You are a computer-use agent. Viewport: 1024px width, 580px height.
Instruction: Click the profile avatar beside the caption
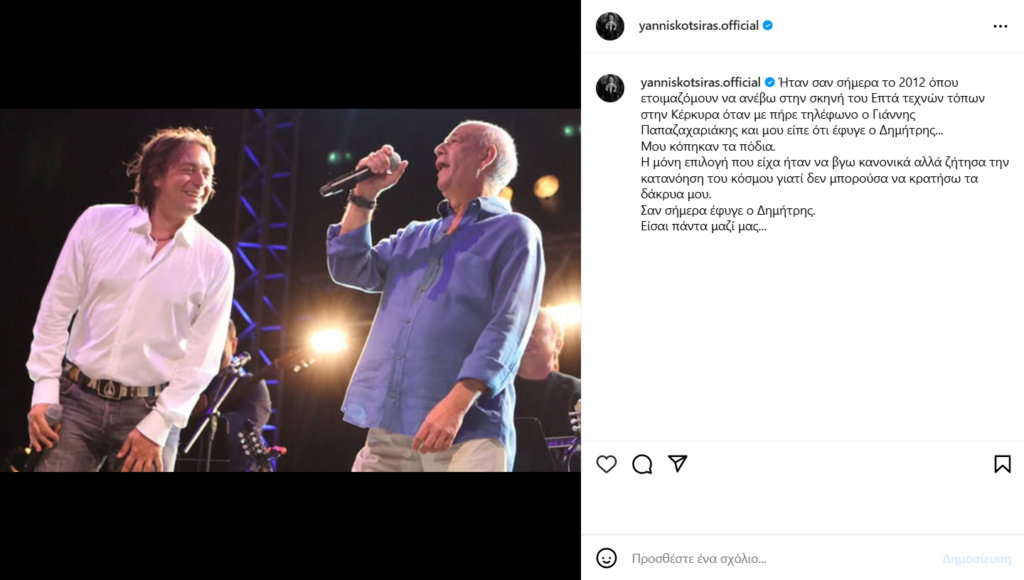[x=610, y=88]
